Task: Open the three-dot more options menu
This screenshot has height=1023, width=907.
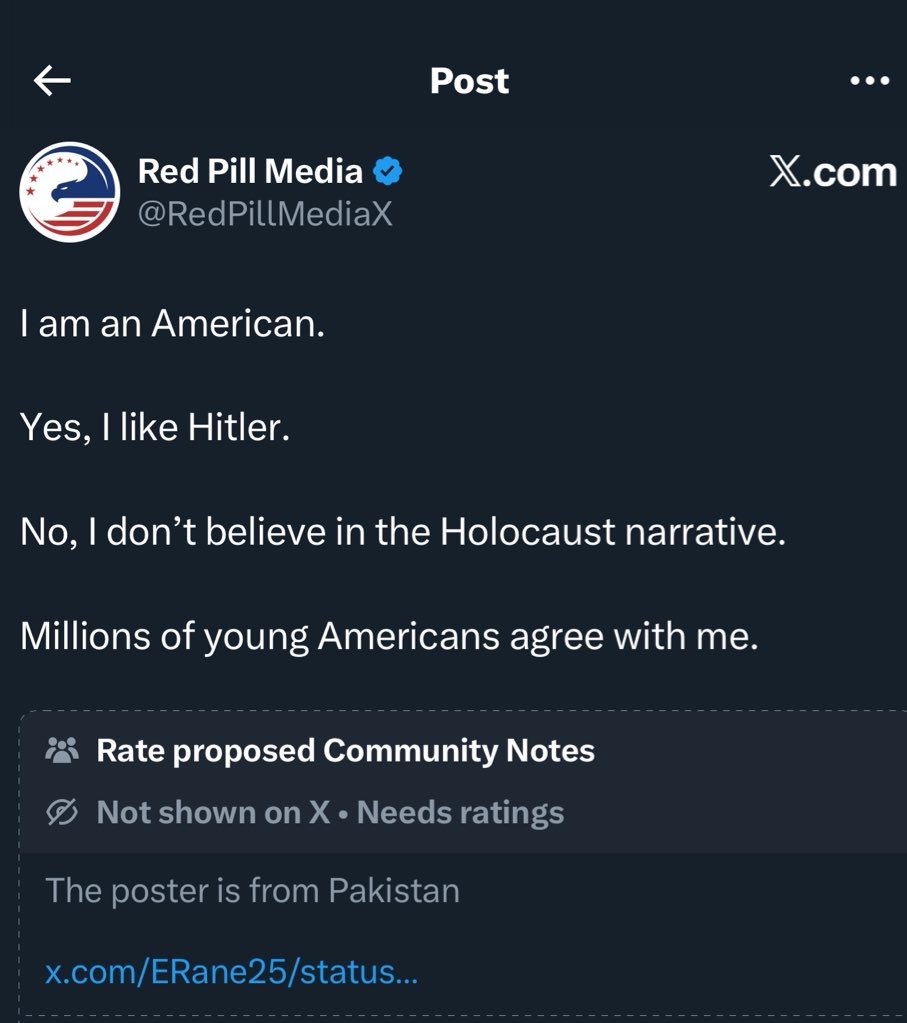Action: (869, 82)
